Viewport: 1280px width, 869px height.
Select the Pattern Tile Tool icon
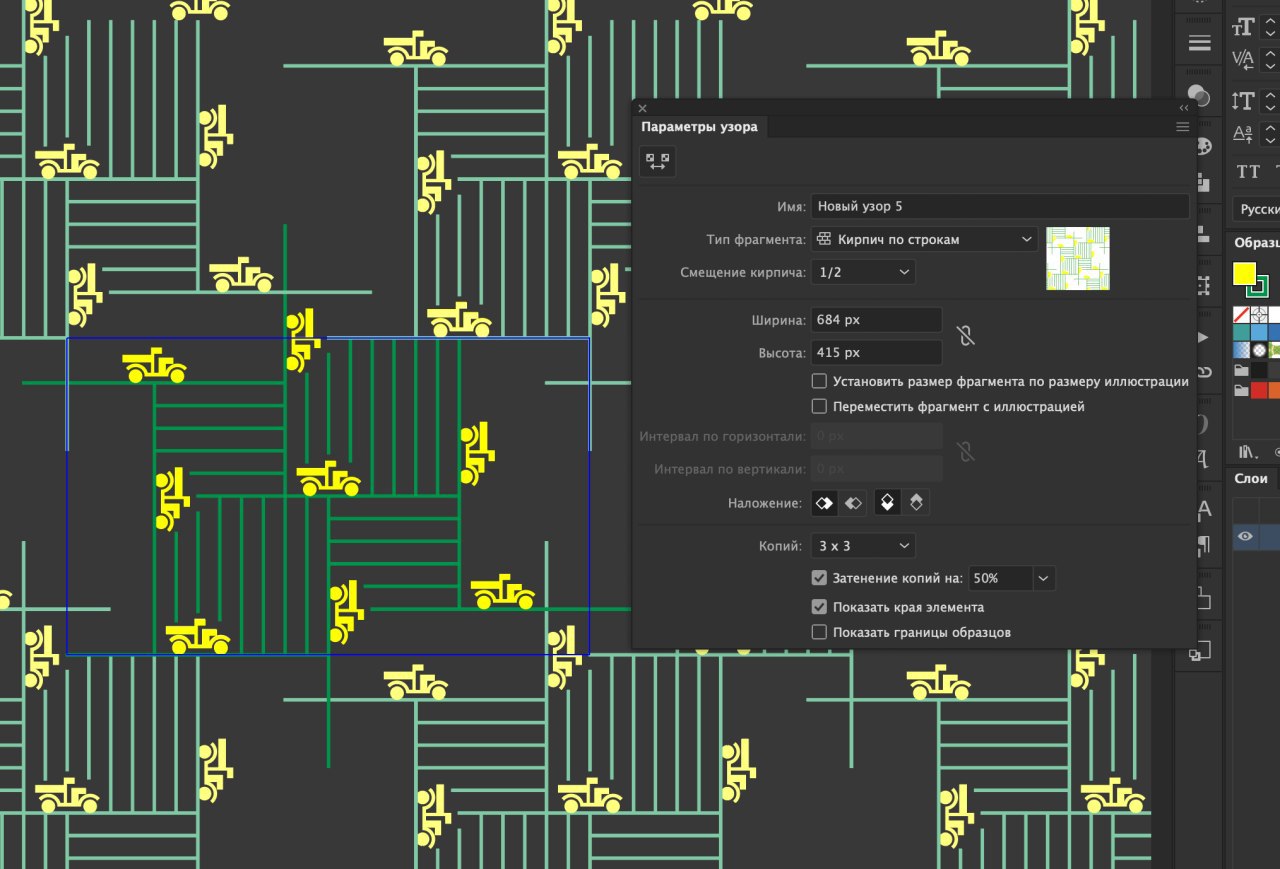(x=657, y=161)
